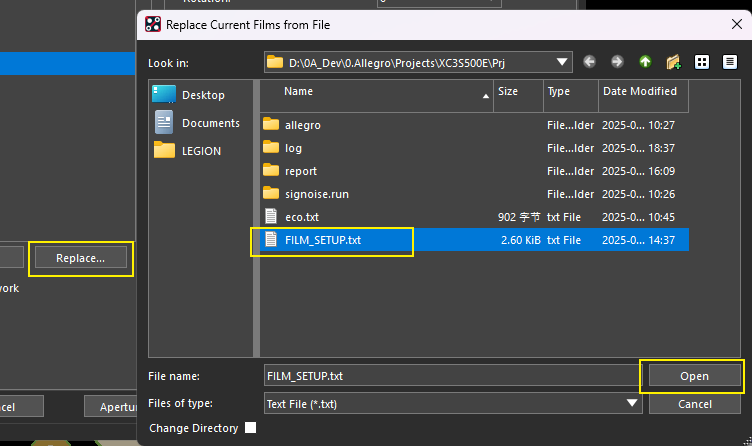Click the File name input field
The image size is (752, 446).
pyautogui.click(x=450, y=376)
